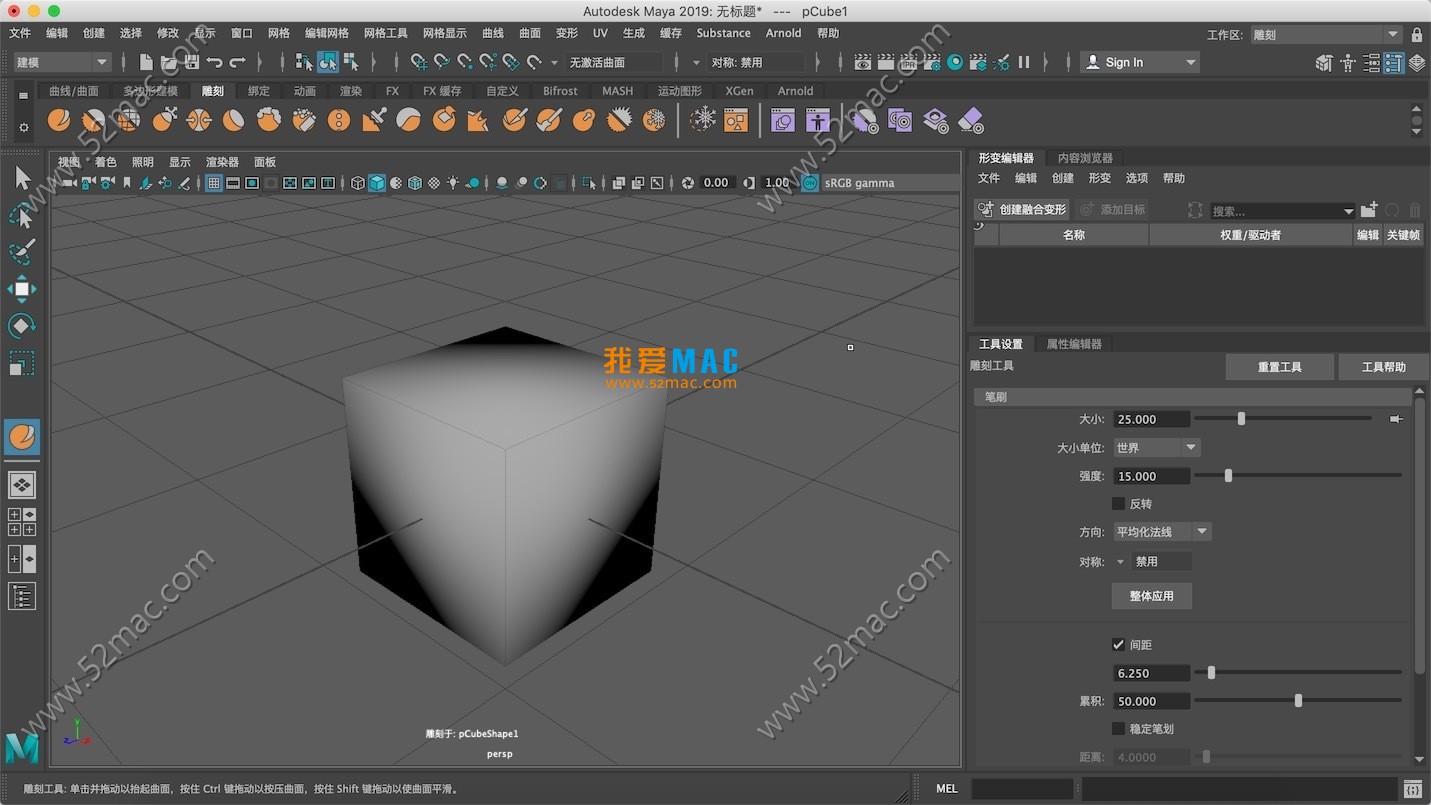Image resolution: width=1431 pixels, height=805 pixels.
Task: Save the scene with the floppy icon
Action: pyautogui.click(x=191, y=62)
